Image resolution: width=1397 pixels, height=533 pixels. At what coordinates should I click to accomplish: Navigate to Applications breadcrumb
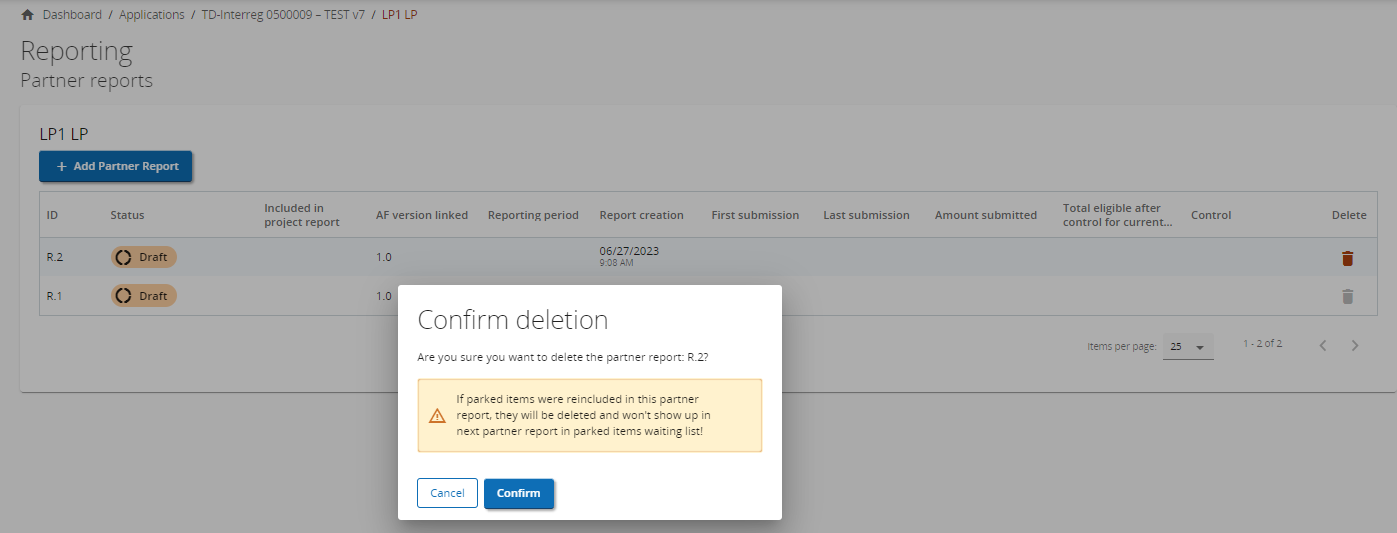pyautogui.click(x=151, y=15)
